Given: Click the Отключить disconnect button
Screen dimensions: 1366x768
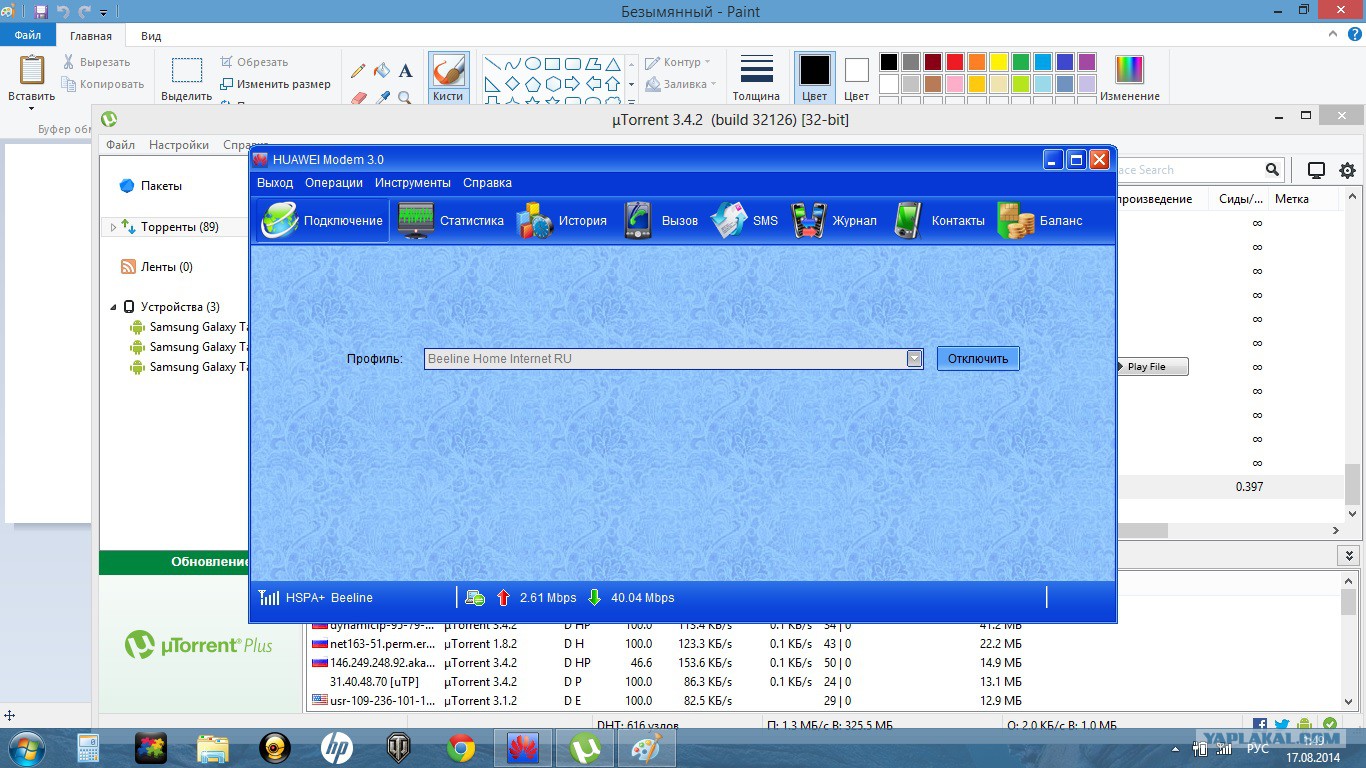Looking at the screenshot, I should pos(978,359).
